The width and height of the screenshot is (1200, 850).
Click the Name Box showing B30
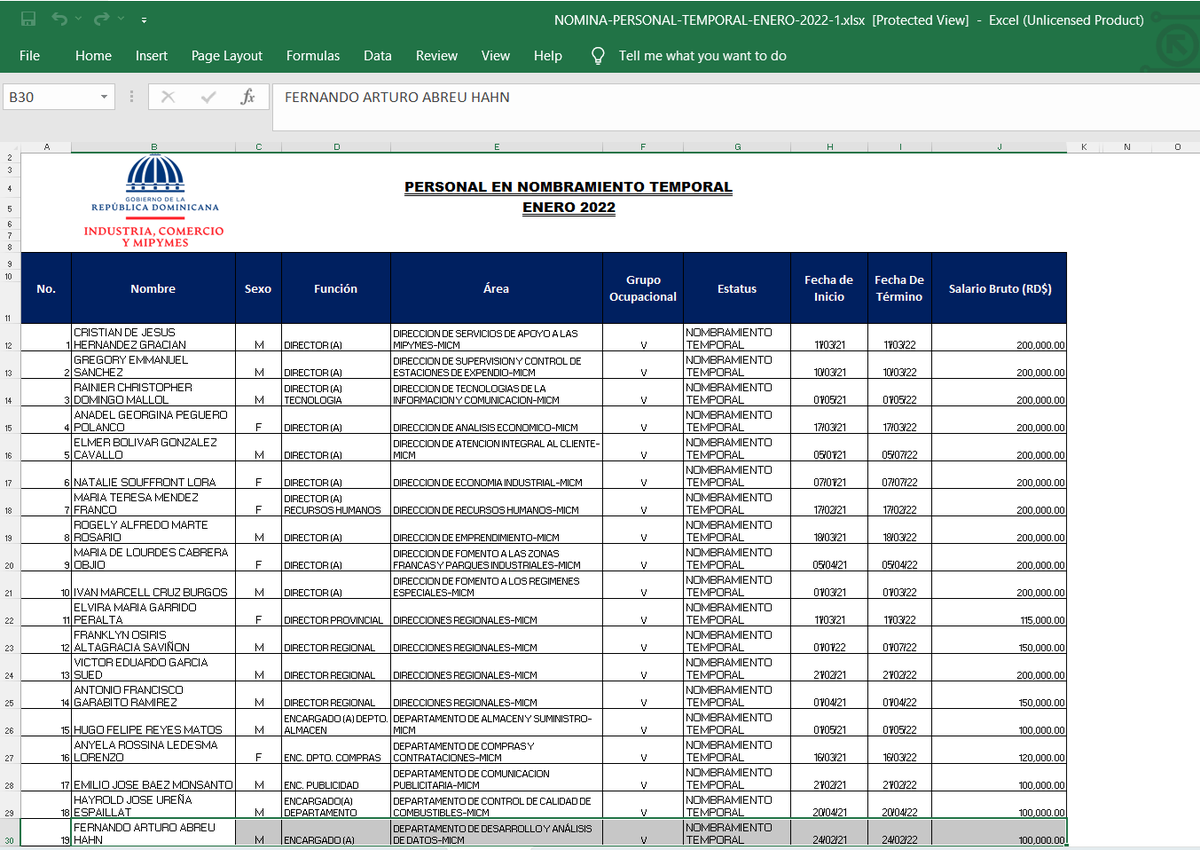click(x=50, y=97)
